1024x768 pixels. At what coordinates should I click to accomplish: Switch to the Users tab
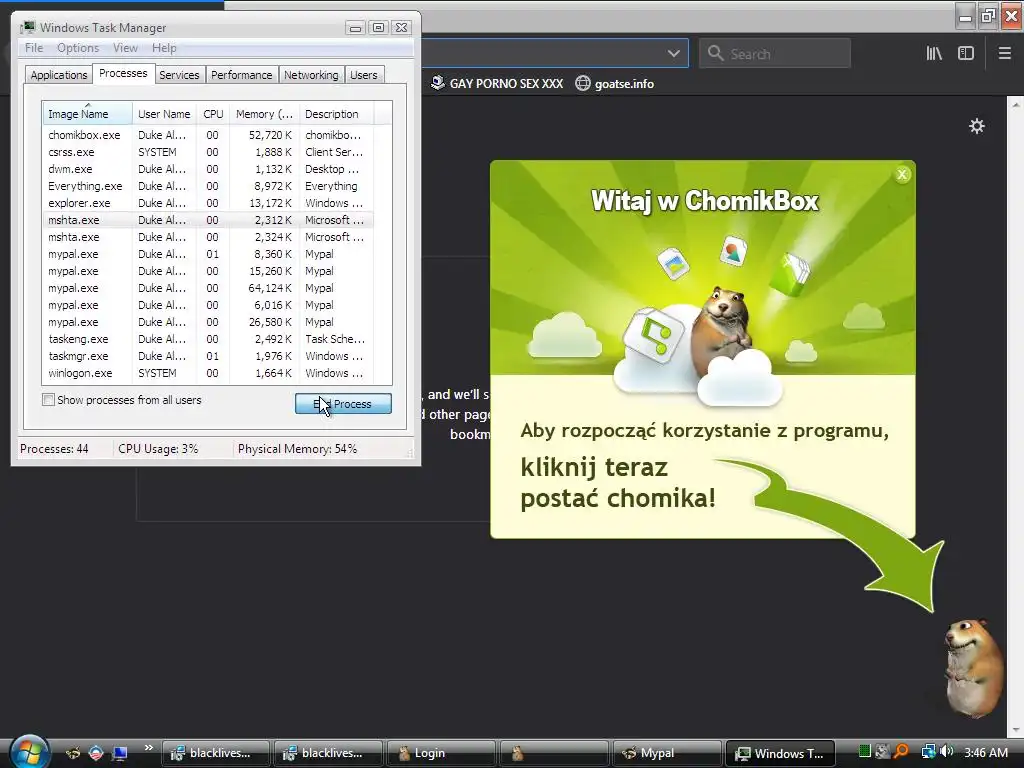click(363, 75)
